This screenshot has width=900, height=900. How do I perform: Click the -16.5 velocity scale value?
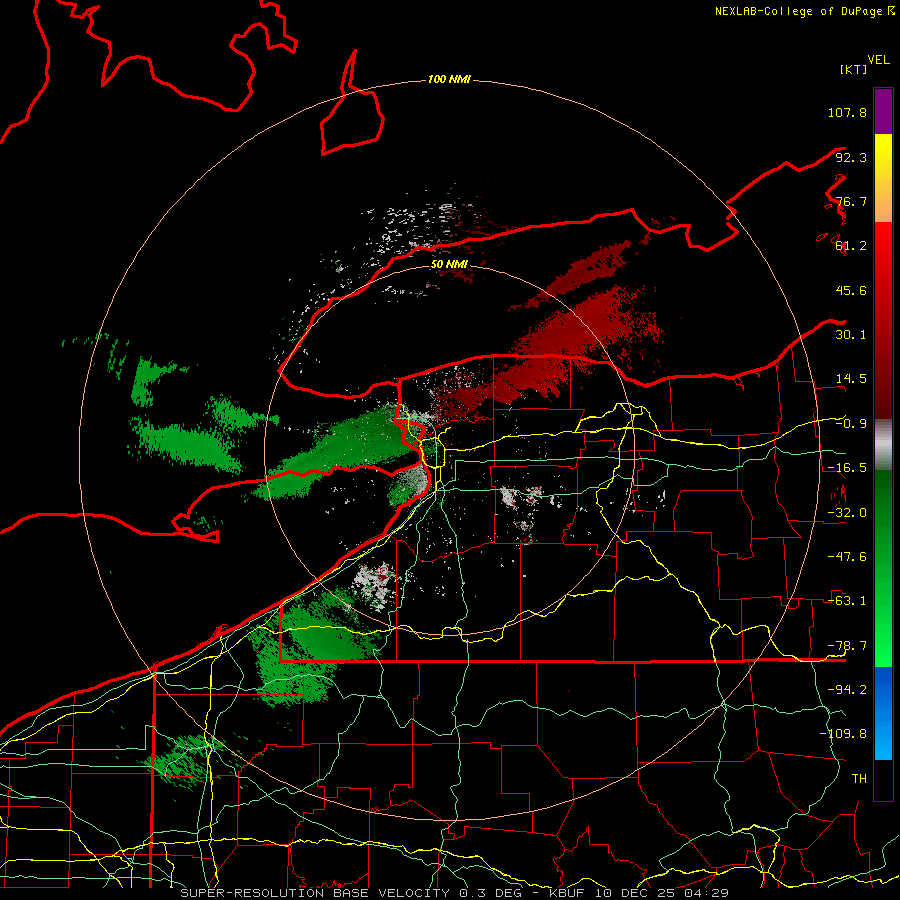tap(847, 468)
